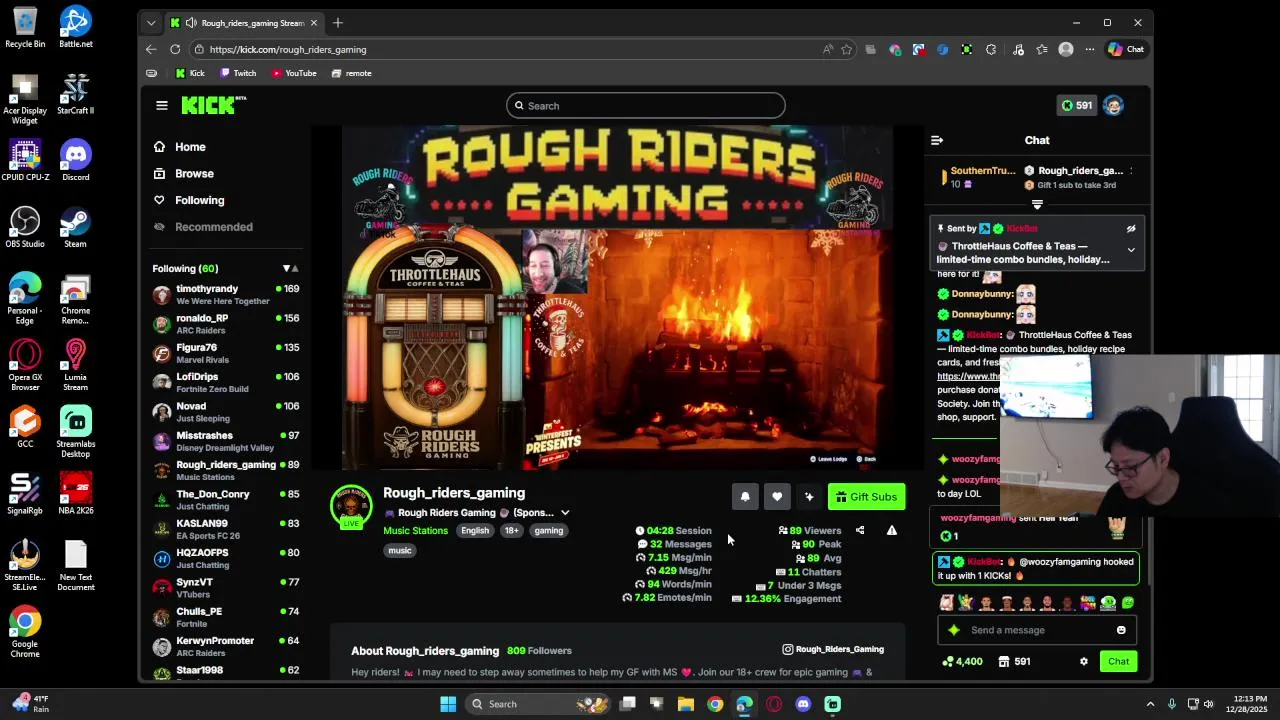The width and height of the screenshot is (1280, 720).
Task: Select the music tag
Action: pyautogui.click(x=400, y=550)
